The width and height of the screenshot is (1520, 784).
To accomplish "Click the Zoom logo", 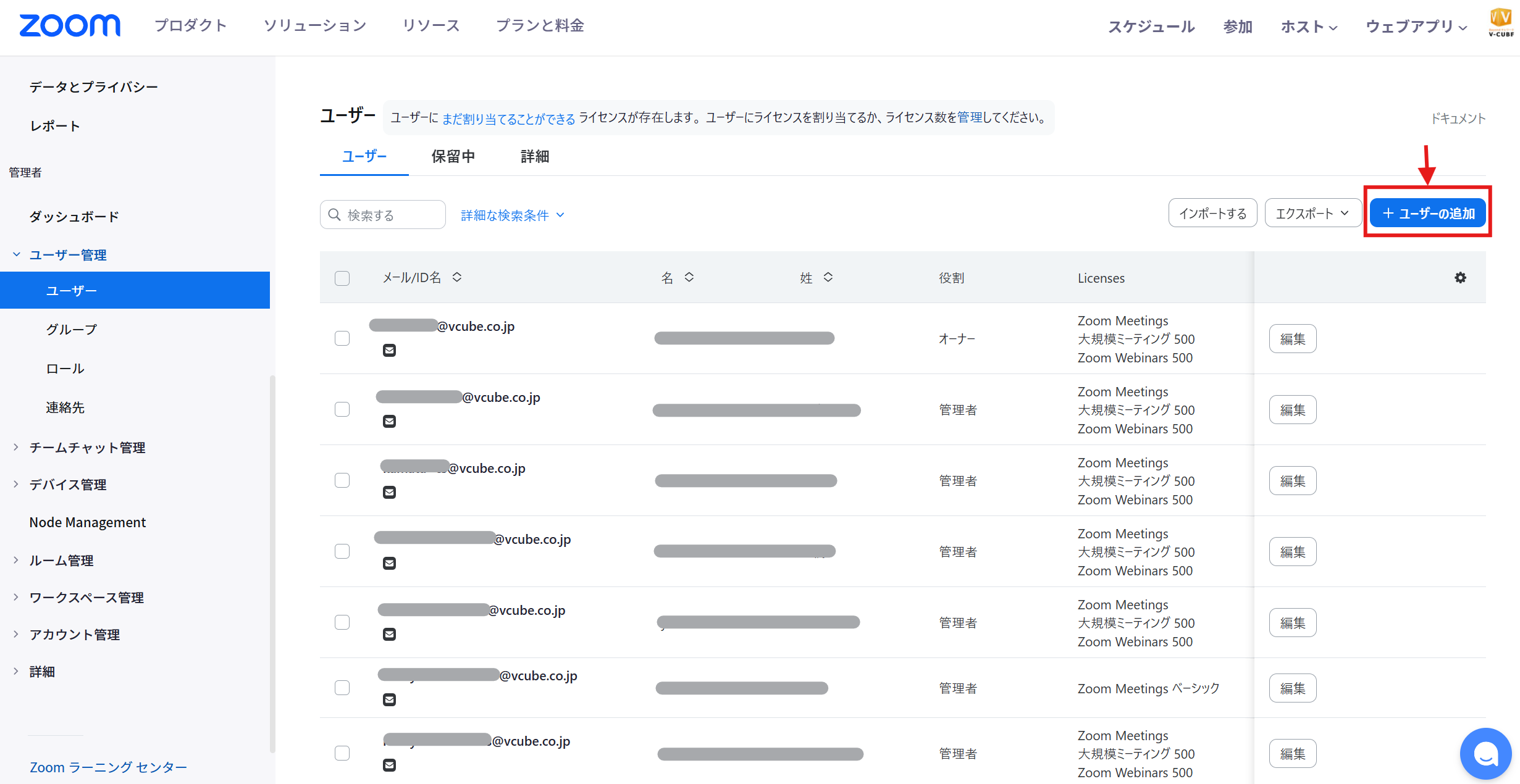I will tap(70, 25).
